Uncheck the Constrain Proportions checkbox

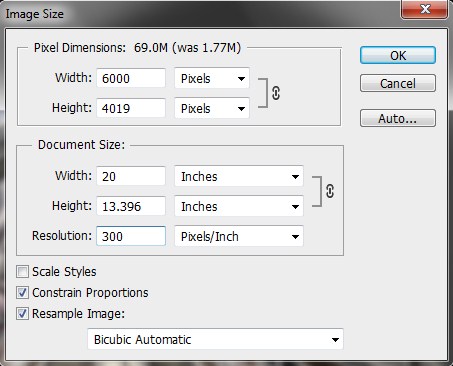(22, 293)
